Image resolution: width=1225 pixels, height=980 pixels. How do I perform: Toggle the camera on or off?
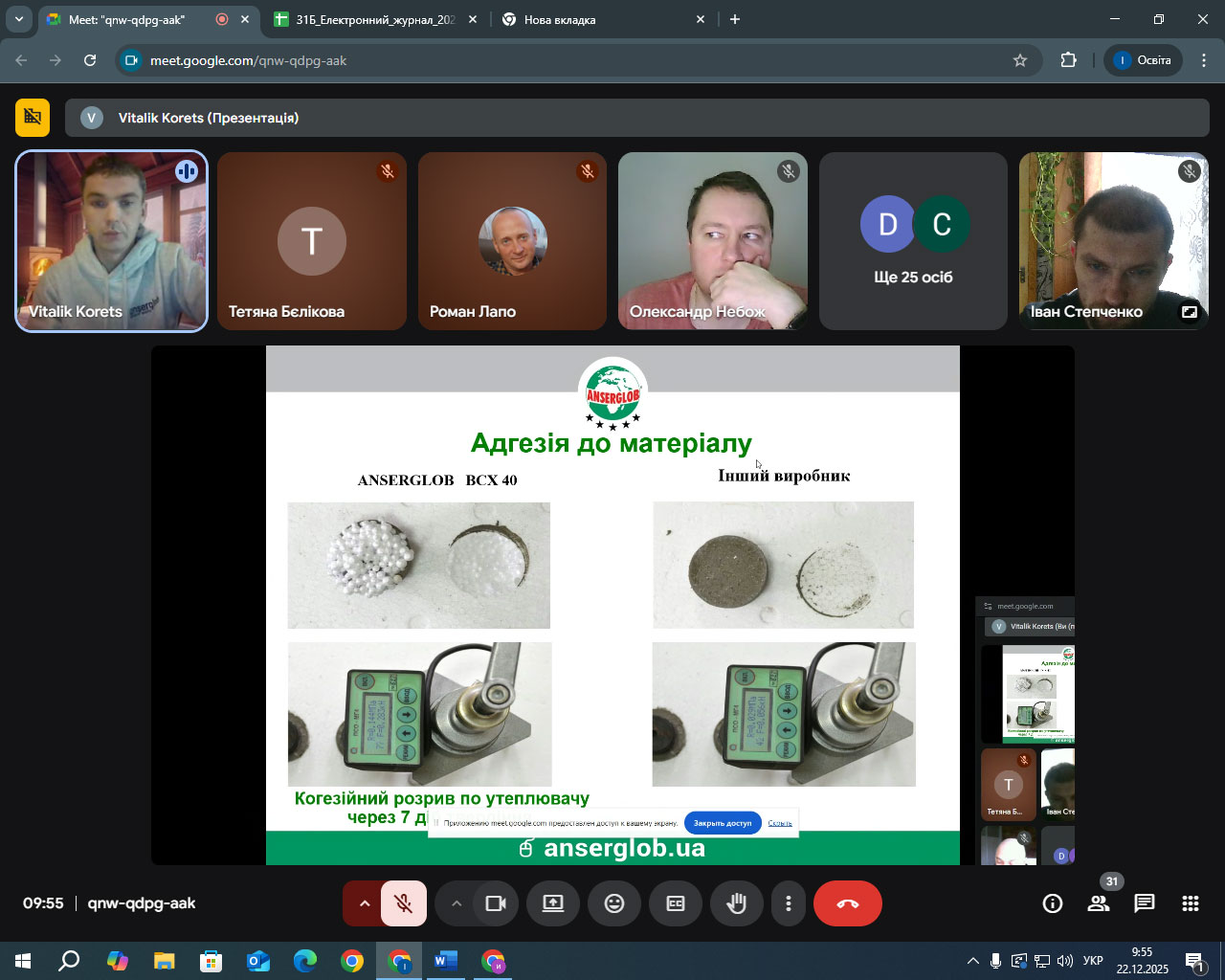tap(496, 903)
